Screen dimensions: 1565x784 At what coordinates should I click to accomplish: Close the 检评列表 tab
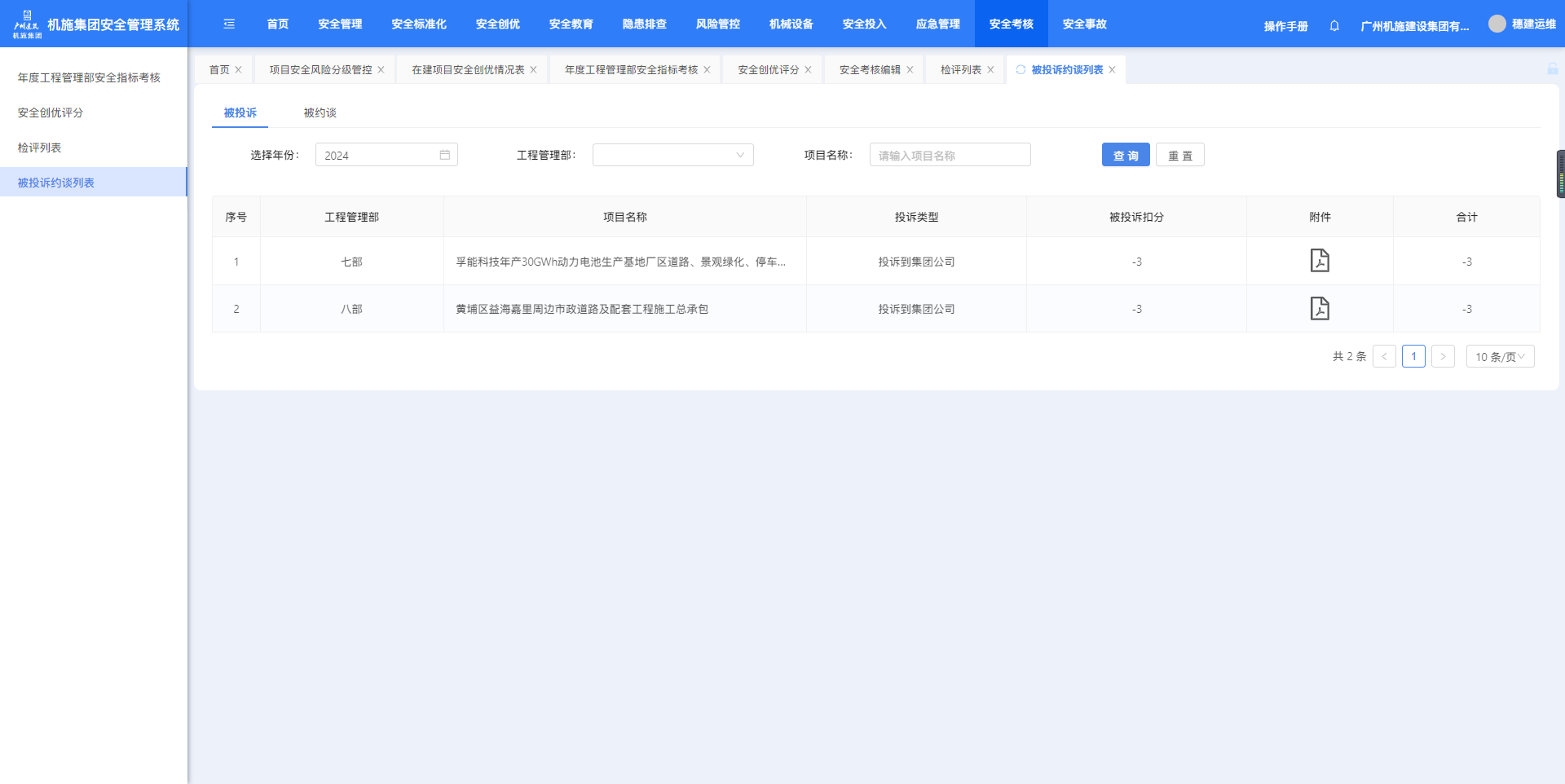click(990, 70)
